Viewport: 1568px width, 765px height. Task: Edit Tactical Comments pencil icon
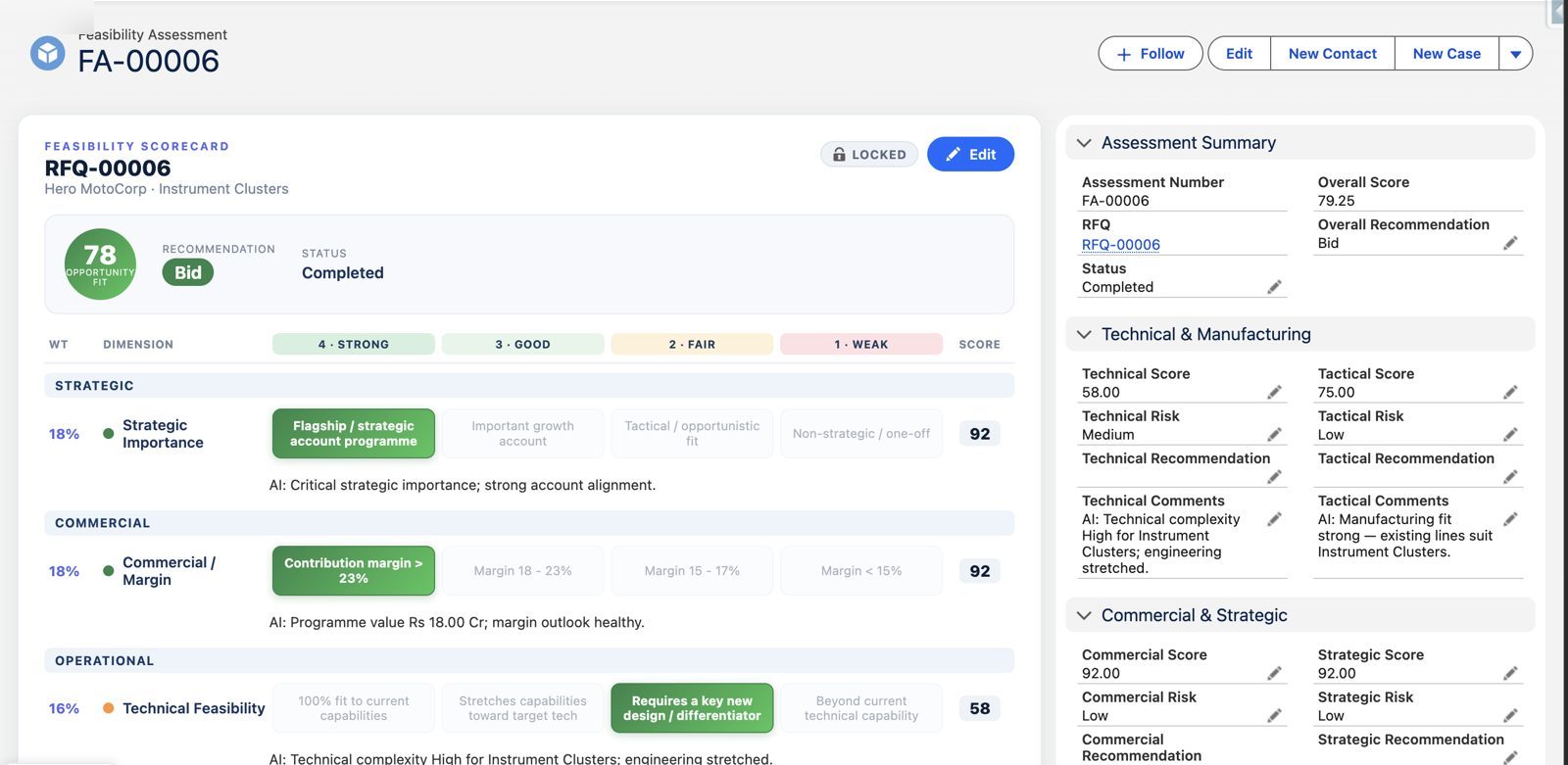pos(1510,519)
